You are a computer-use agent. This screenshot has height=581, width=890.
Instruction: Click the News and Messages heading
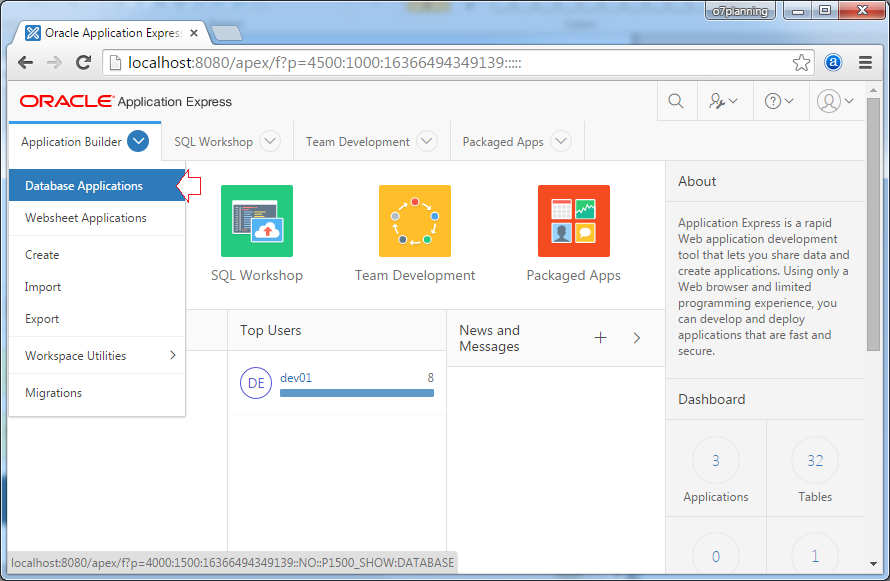pos(489,338)
